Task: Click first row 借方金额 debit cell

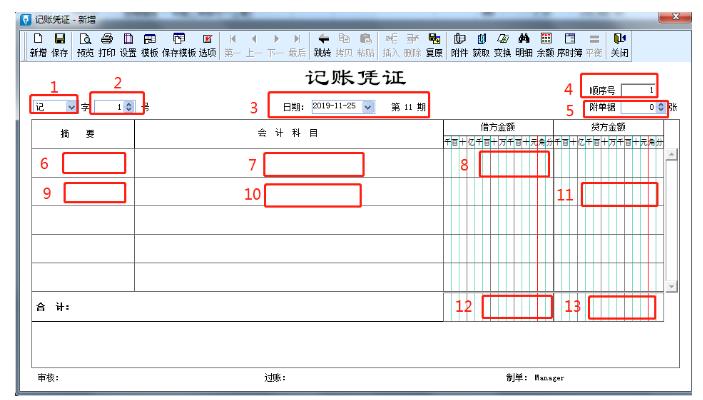Action: pyautogui.click(x=498, y=163)
